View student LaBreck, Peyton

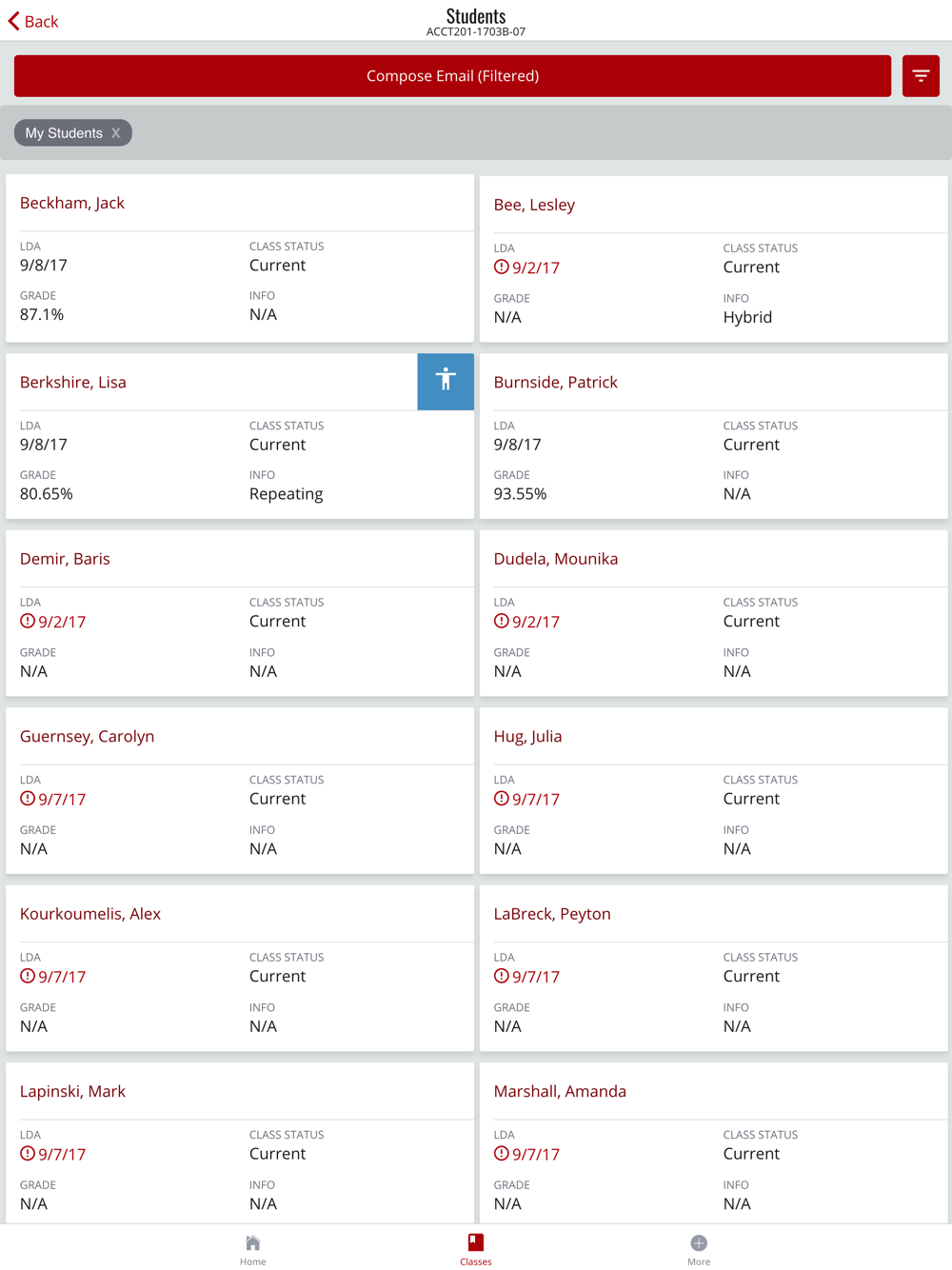click(552, 914)
